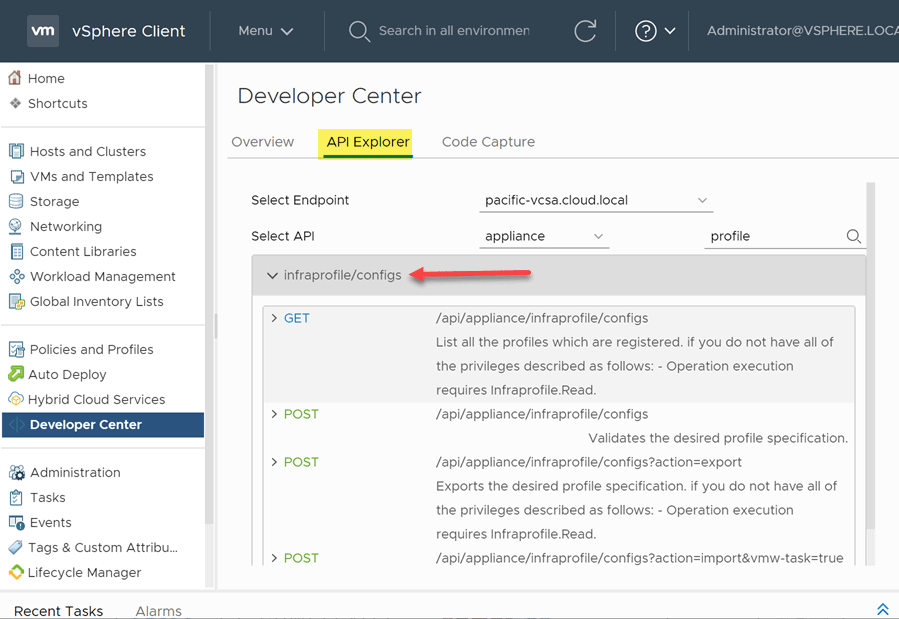
Task: Click the Home house icon
Action: click(15, 78)
